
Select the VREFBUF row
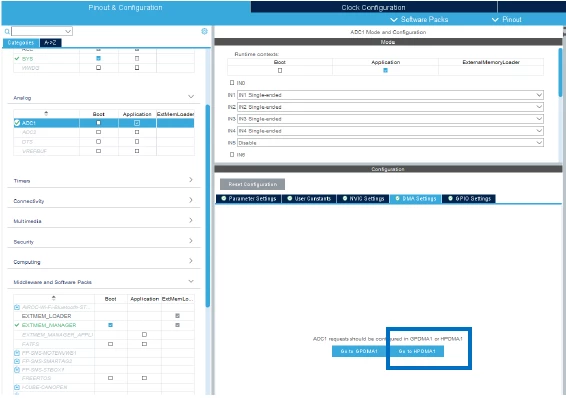click(104, 151)
